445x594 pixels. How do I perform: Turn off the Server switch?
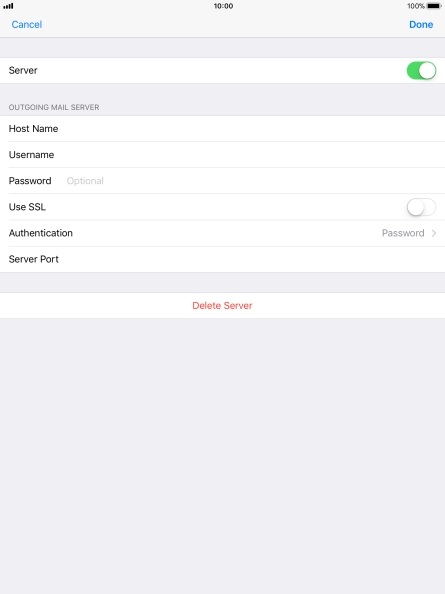click(421, 70)
